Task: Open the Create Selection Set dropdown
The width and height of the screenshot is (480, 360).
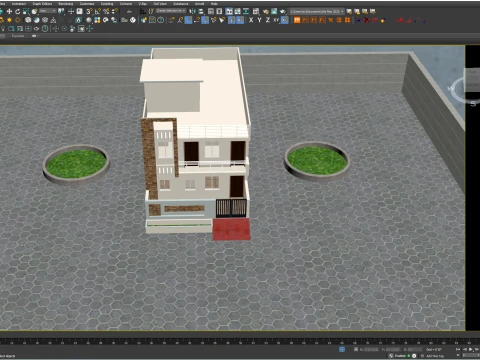Action: 171,11
